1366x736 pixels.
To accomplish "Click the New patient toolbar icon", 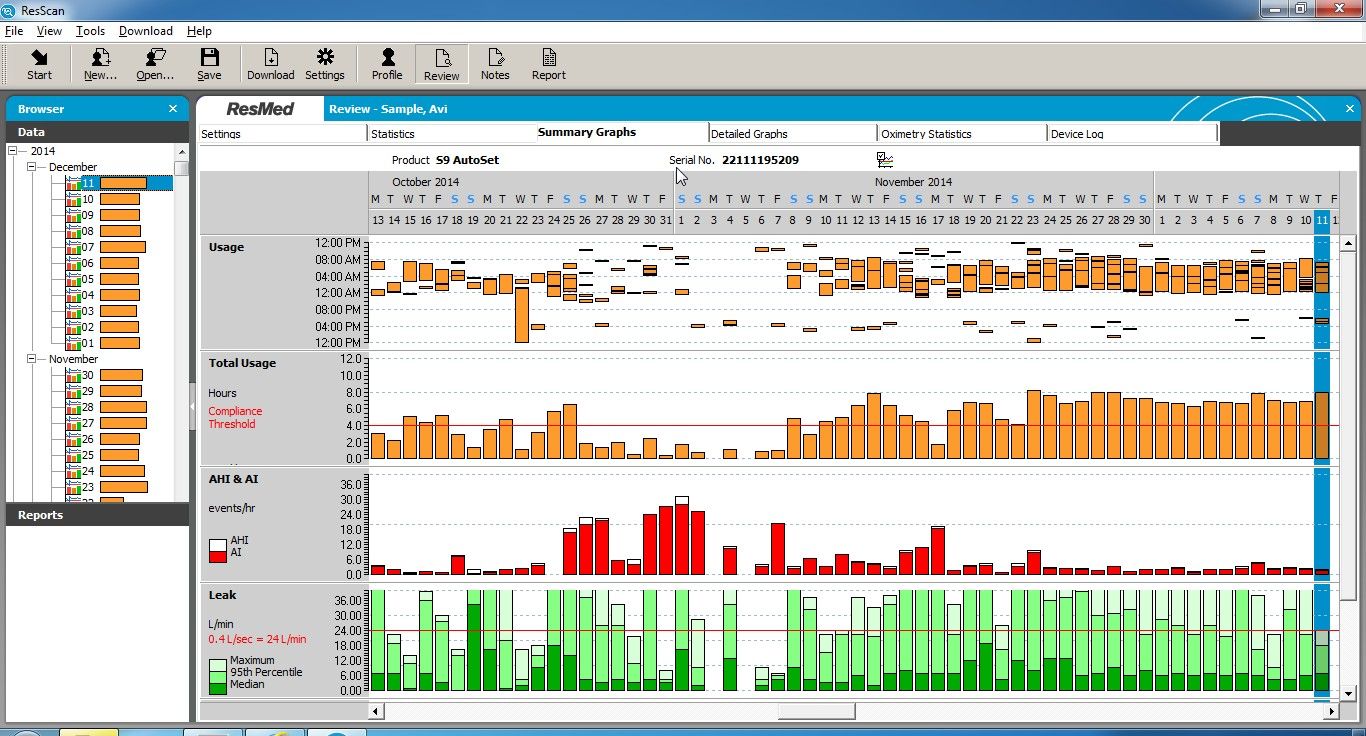I will pos(100,64).
